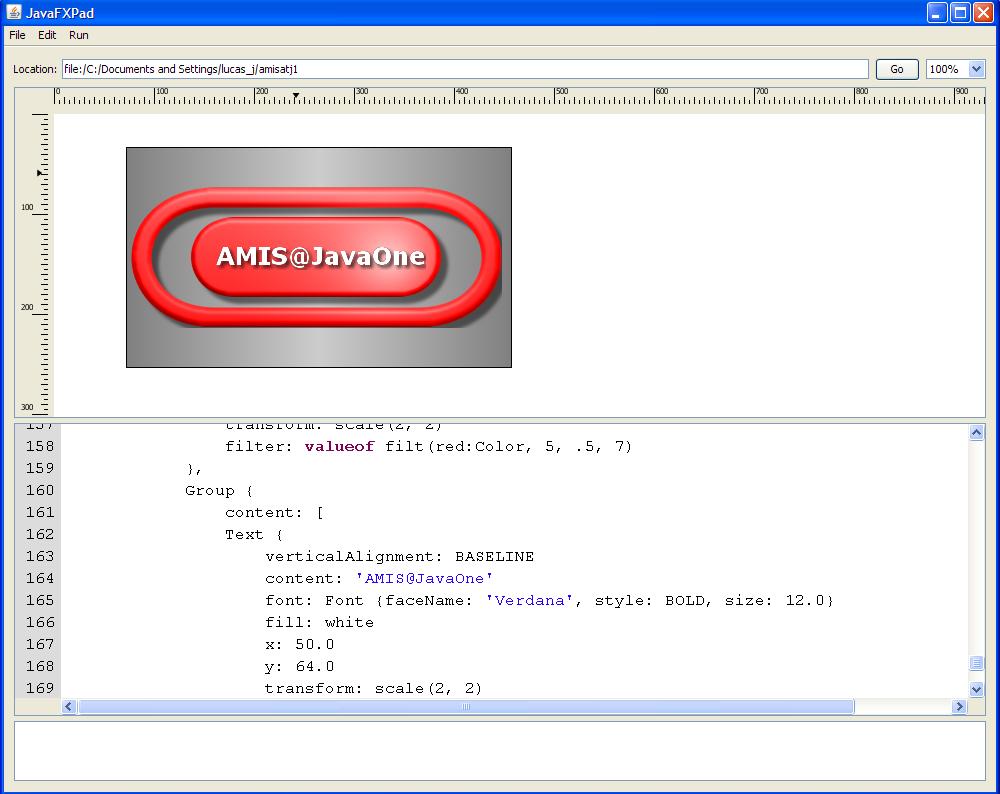Open the Edit menu
Screen dimensions: 1000x794
tap(47, 35)
